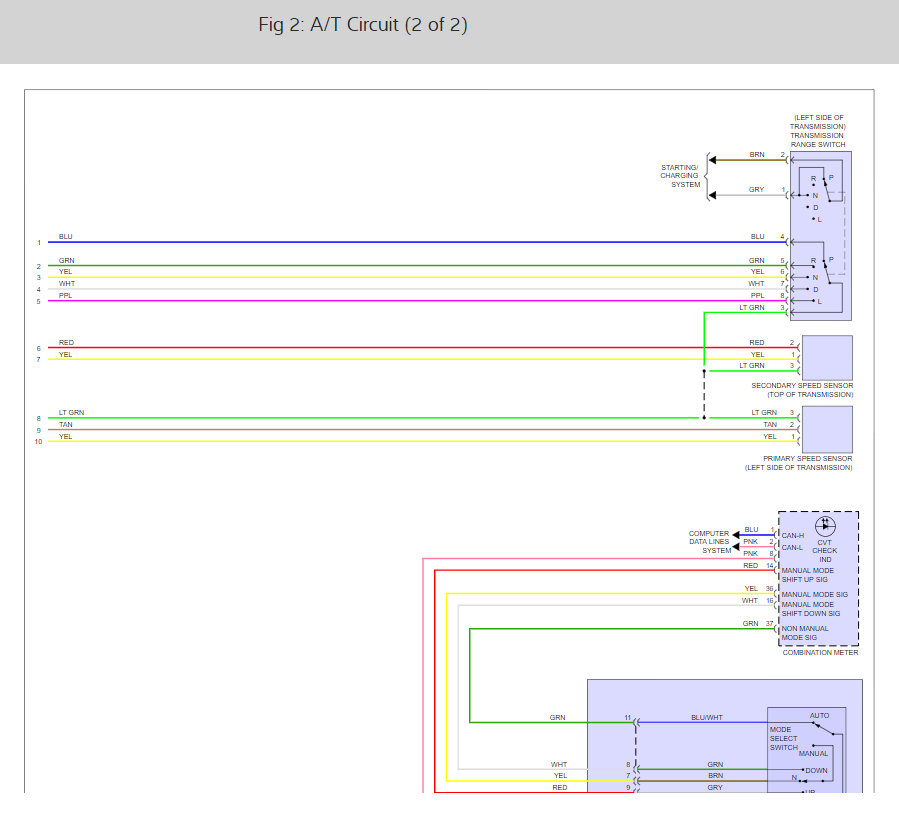Click the "CAN-L" pin label

tap(792, 547)
